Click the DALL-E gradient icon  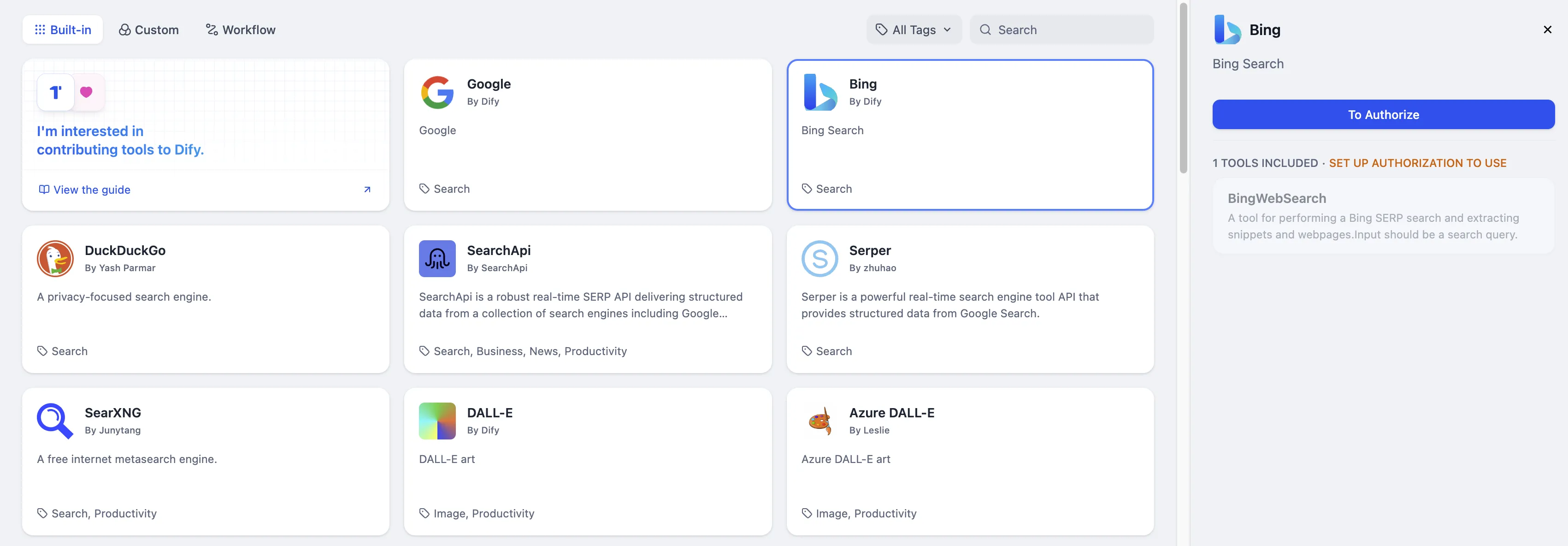[x=437, y=421]
